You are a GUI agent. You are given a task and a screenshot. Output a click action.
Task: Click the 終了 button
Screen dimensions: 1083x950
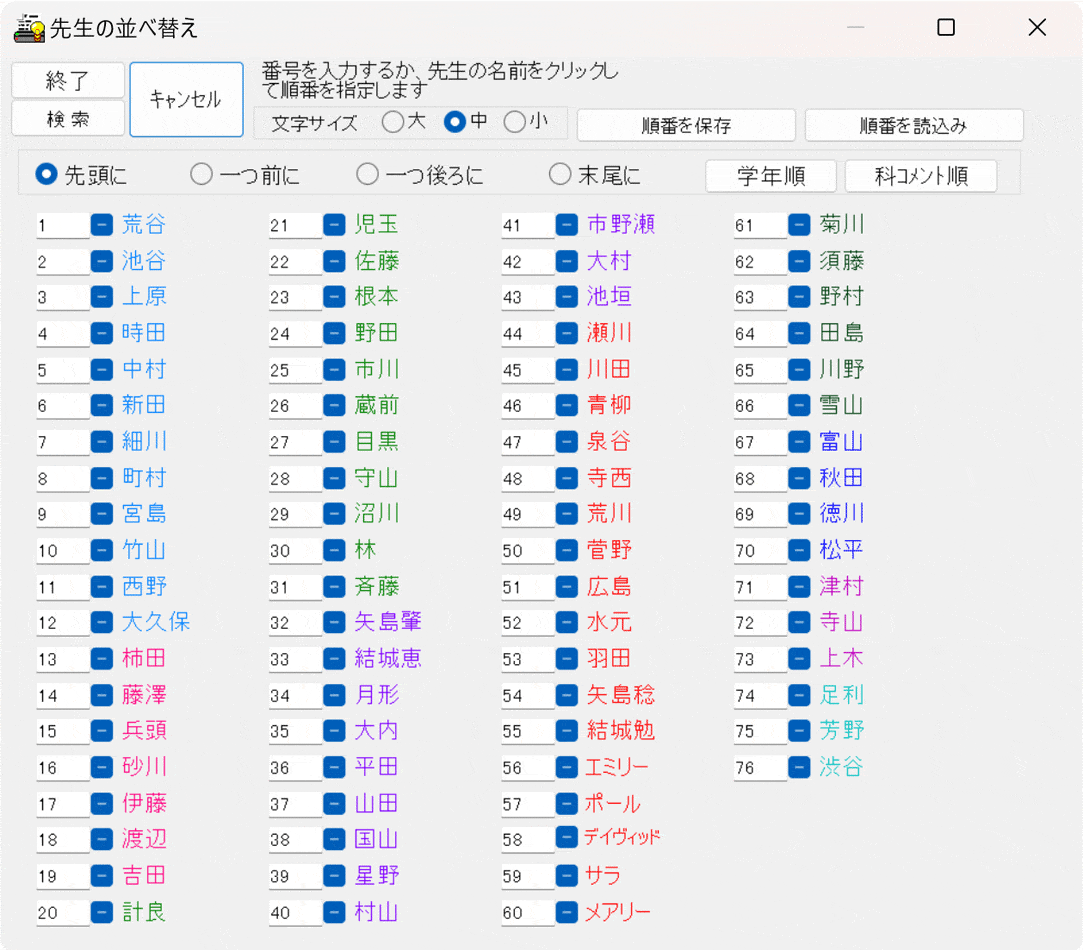click(x=67, y=80)
